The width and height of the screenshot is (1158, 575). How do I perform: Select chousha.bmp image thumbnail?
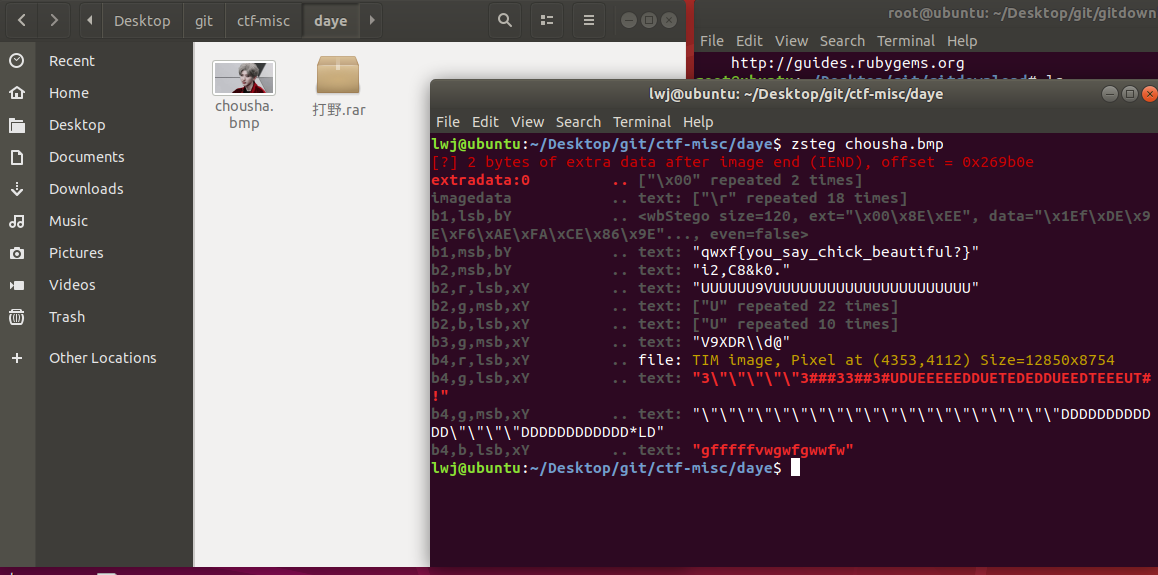tap(244, 78)
